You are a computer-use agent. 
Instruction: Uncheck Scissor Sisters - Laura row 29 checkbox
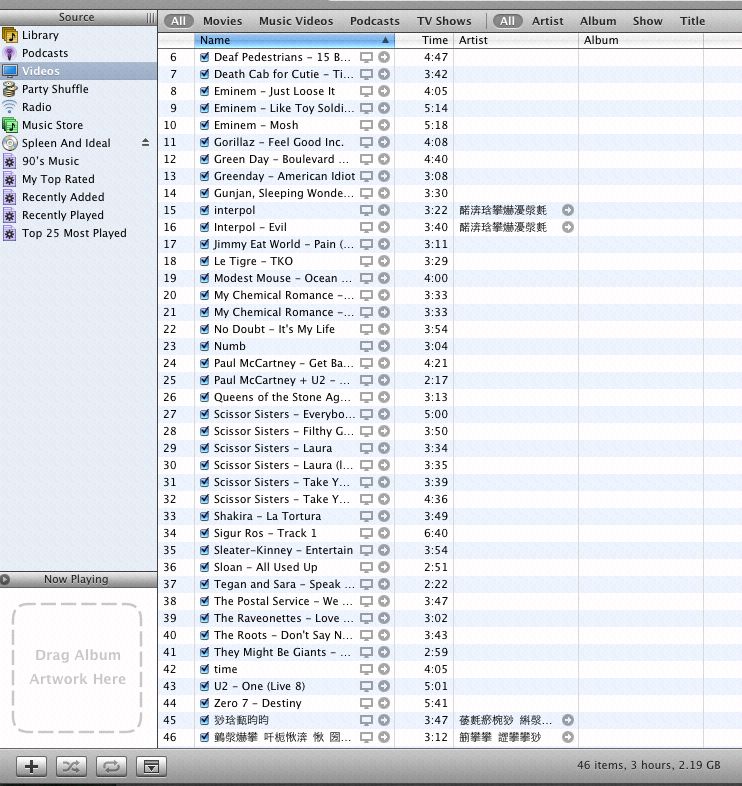click(x=205, y=448)
